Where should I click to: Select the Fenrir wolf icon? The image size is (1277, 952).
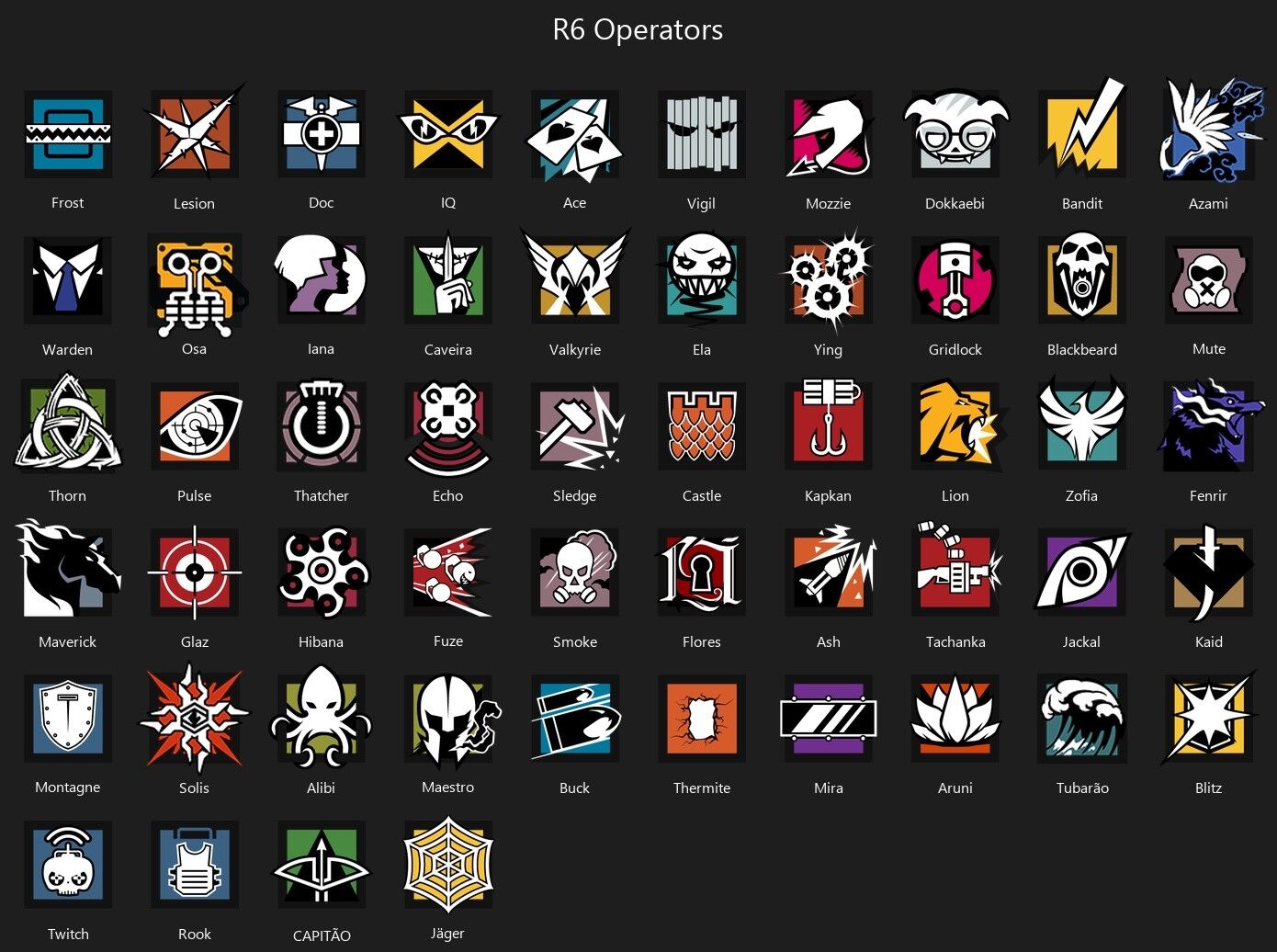[x=1211, y=425]
